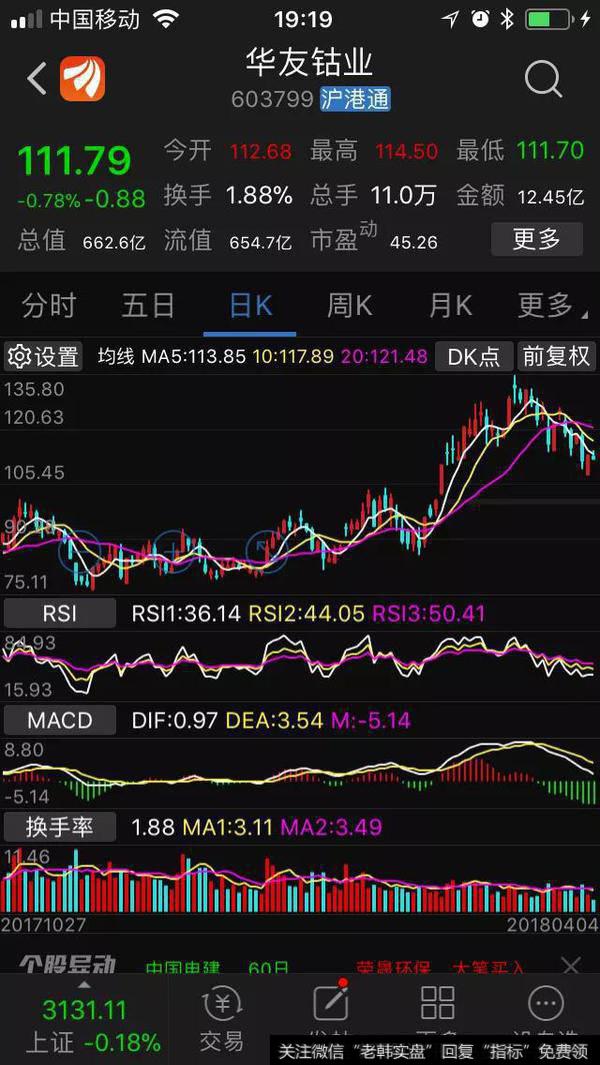The width and height of the screenshot is (600, 1065).
Task: Switch to the 周K tab
Action: pyautogui.click(x=350, y=306)
